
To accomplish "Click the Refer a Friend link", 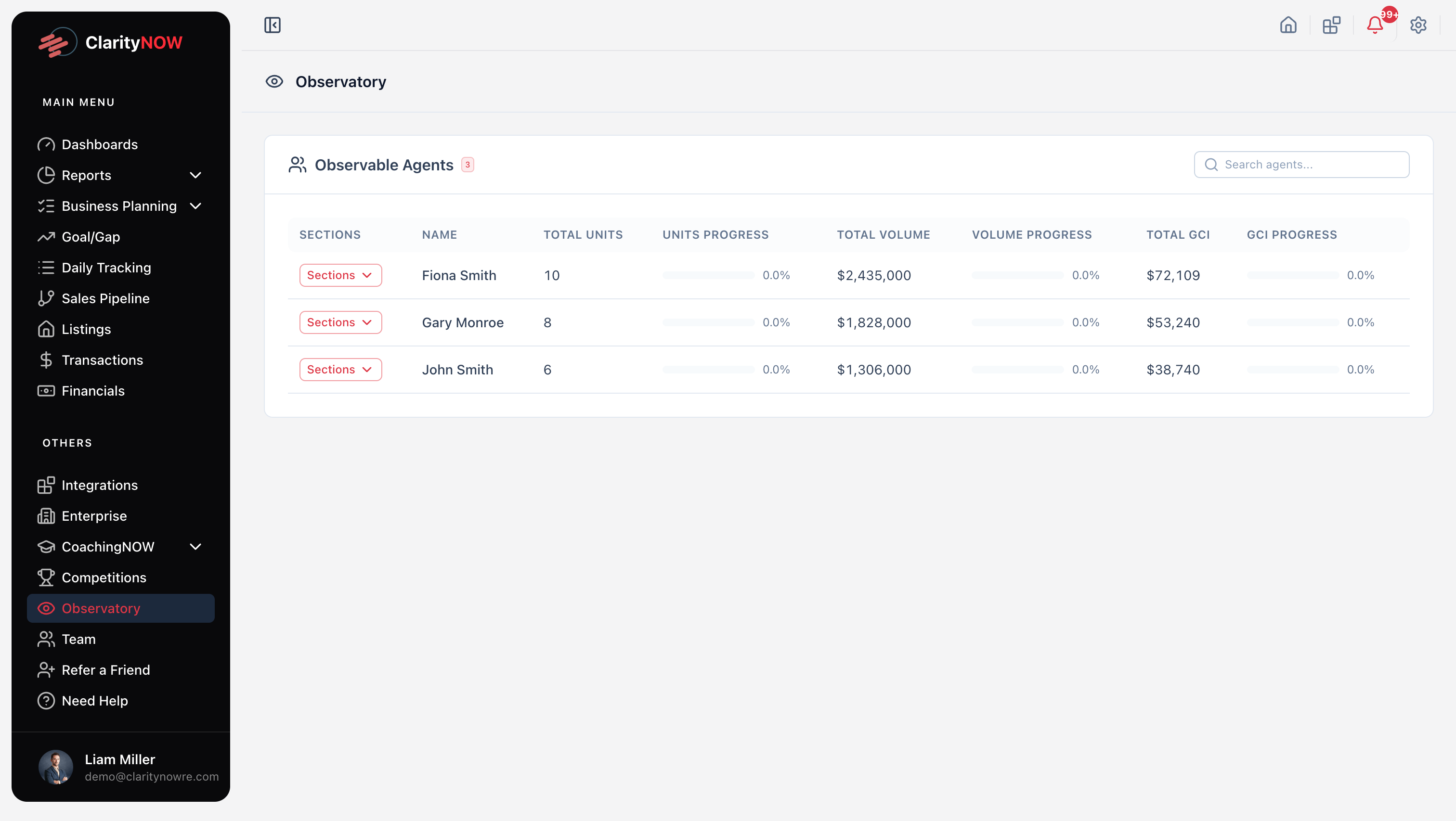I will [106, 670].
